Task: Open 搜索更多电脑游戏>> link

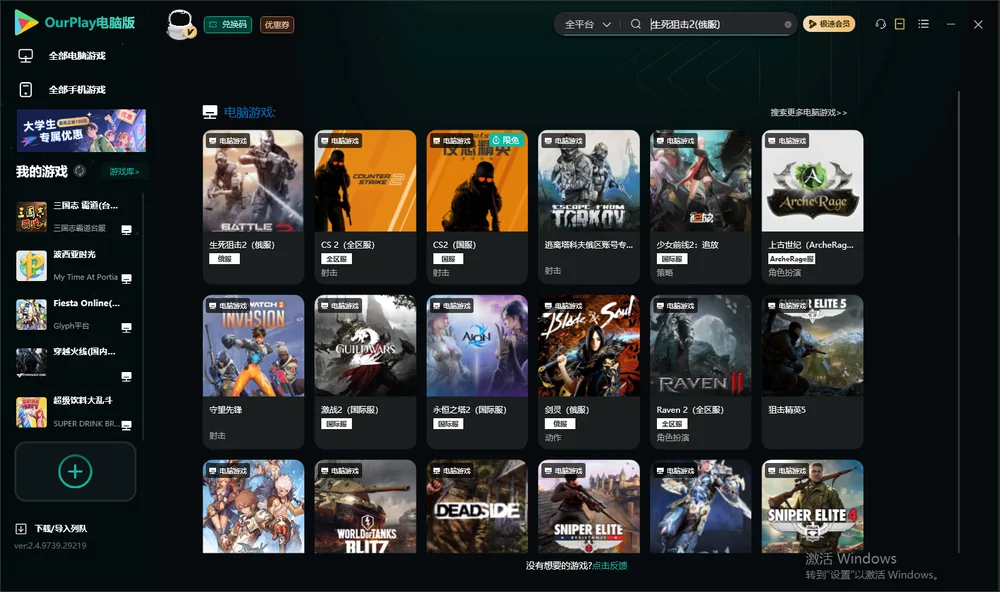Action: tap(808, 112)
